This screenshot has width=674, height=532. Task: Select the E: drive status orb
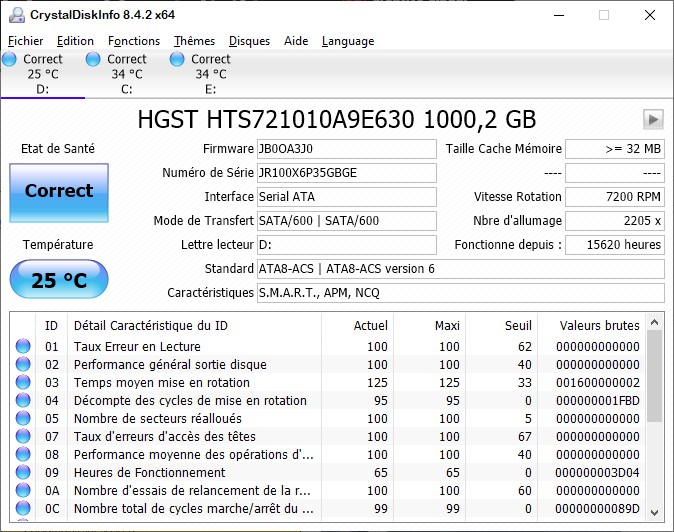pos(178,60)
